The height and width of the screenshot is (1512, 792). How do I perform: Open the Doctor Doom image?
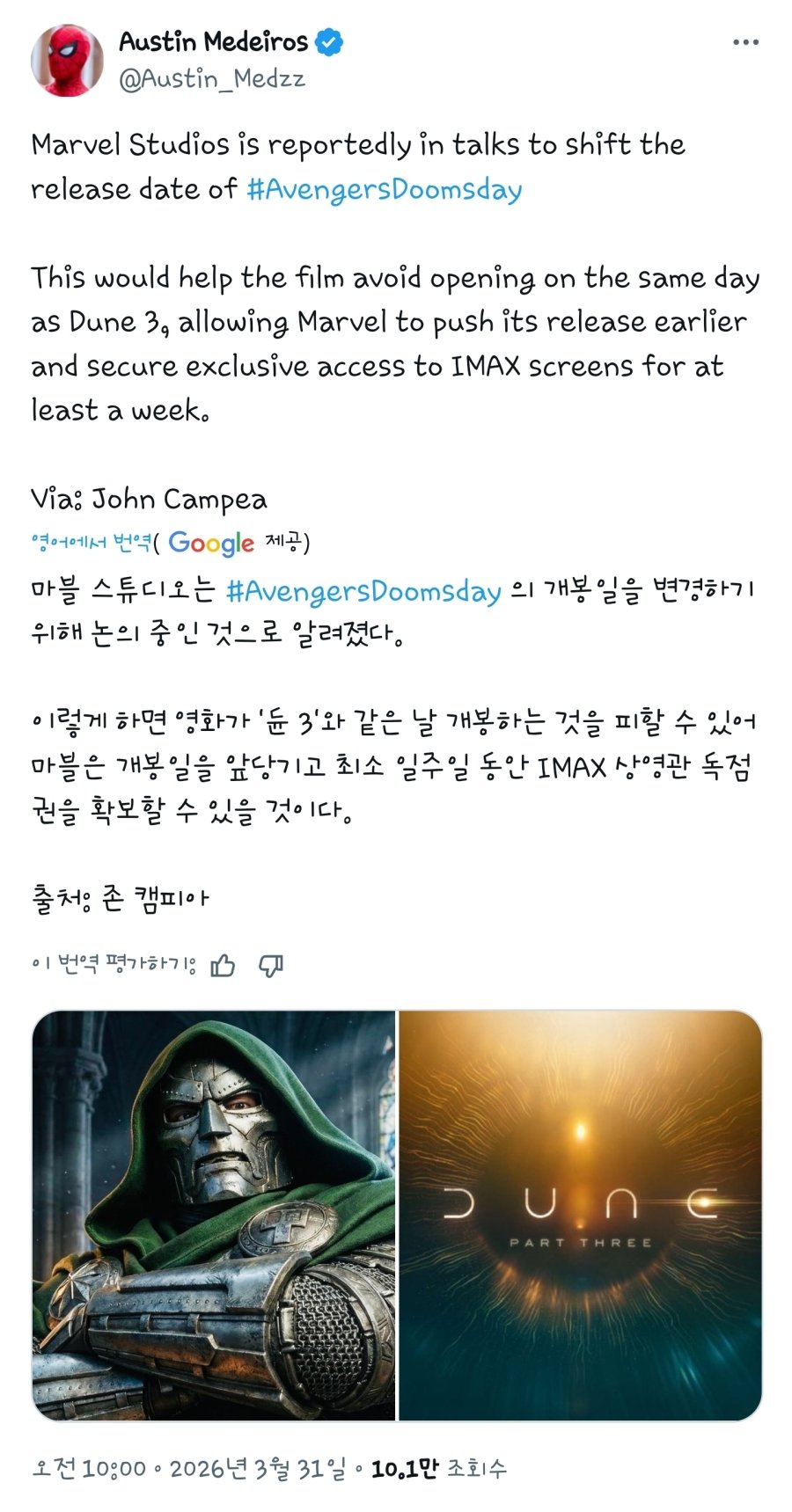point(214,1215)
